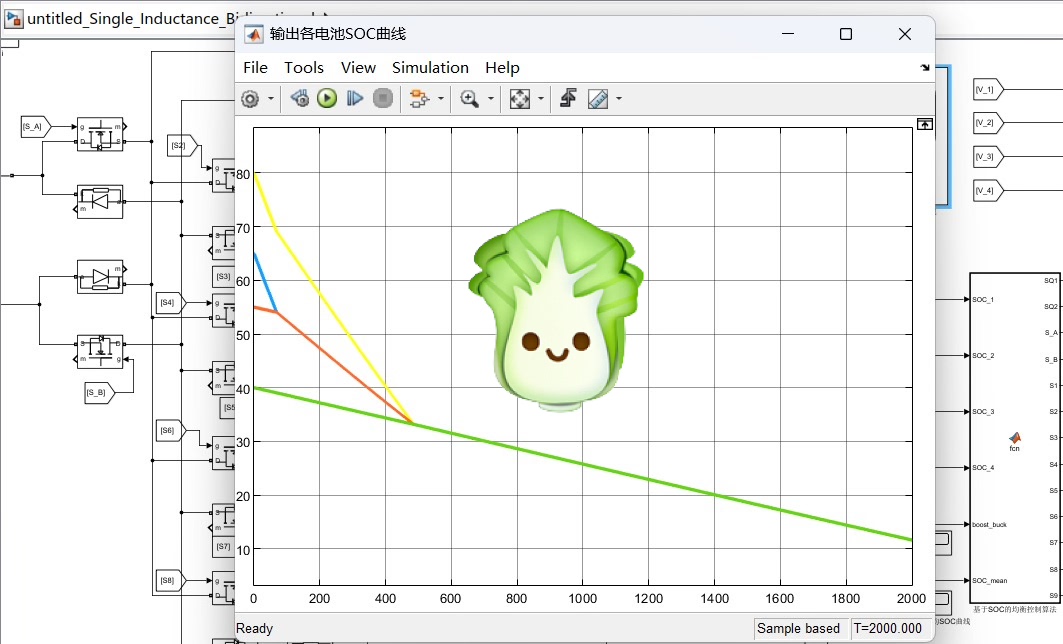Toggle the Cursor Measurements ruler icon

(x=598, y=99)
